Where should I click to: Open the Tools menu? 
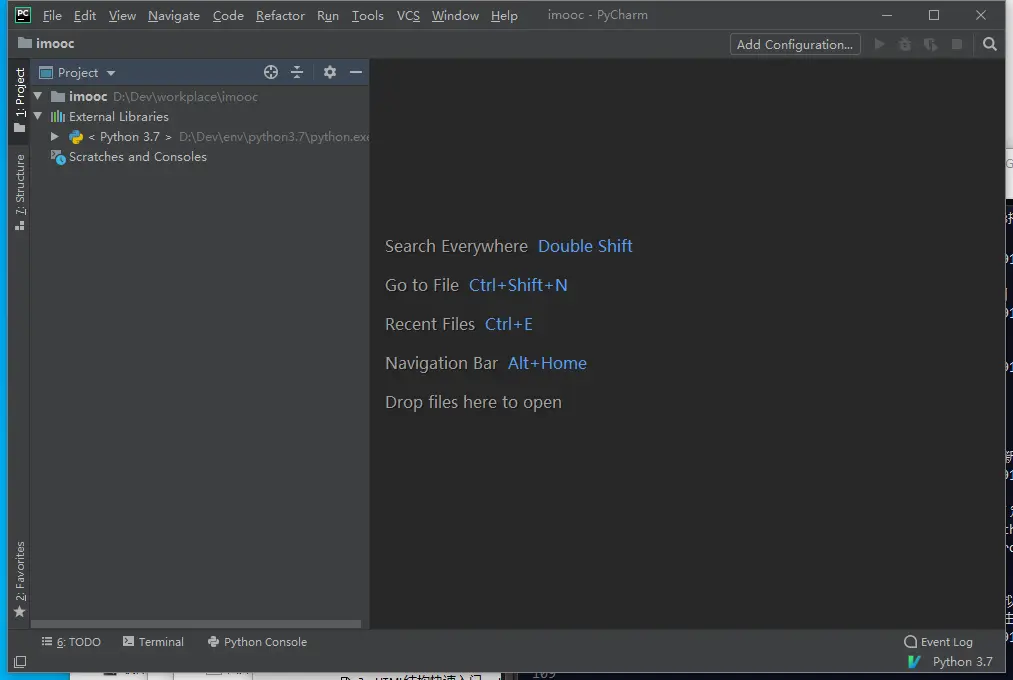368,15
